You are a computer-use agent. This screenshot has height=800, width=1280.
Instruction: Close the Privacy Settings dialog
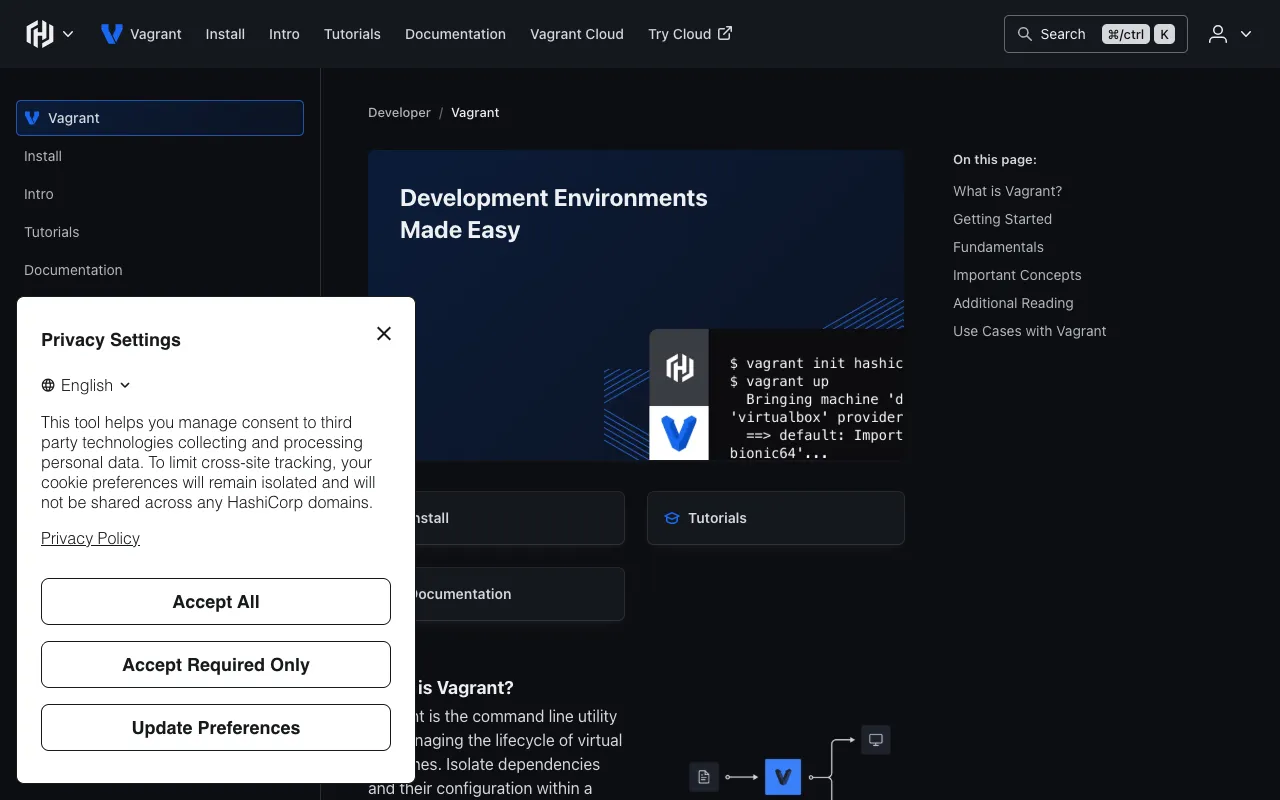point(384,333)
